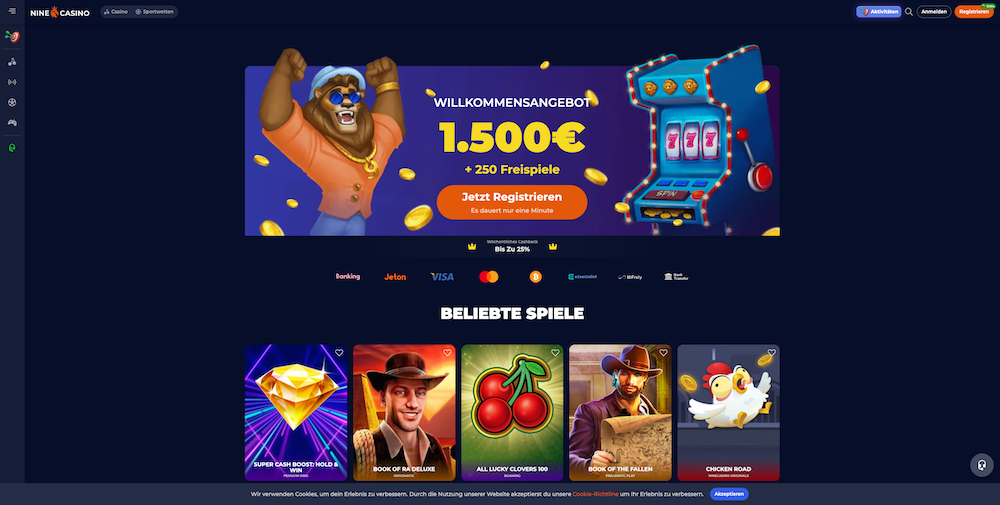
Task: Open the cherries casino icon in the sidebar
Action: [12, 62]
